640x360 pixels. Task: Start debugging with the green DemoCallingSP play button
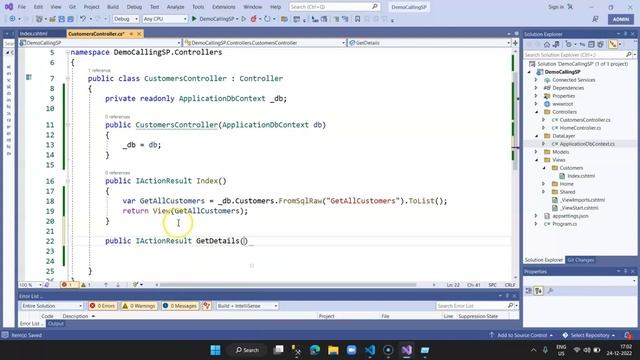194,19
